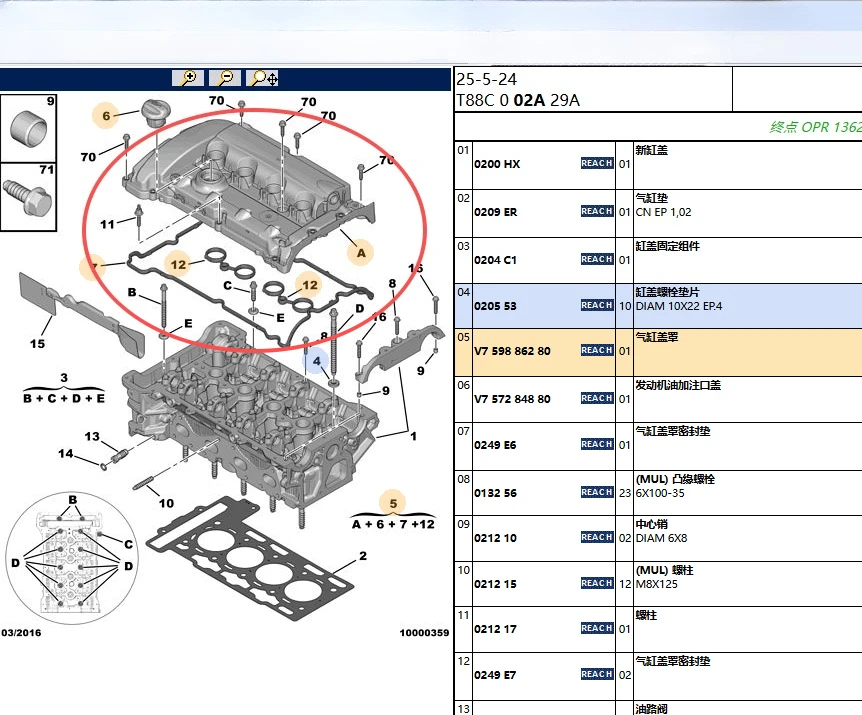Click the REACH badge beside 0249 E7
This screenshot has height=715, width=862.
(597, 674)
